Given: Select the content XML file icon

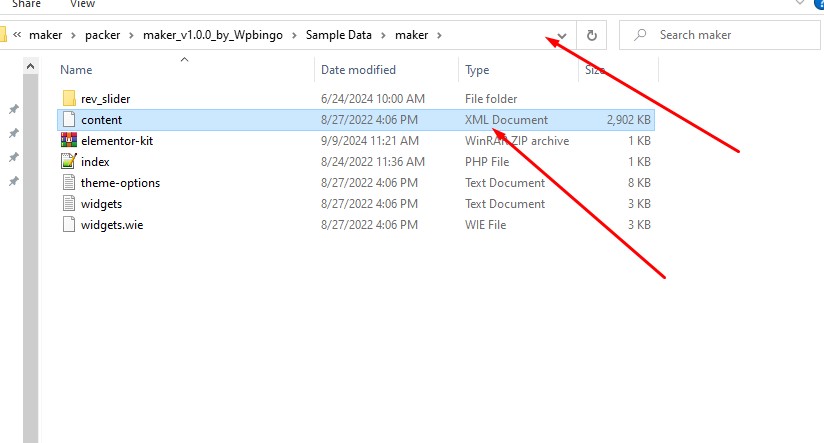Looking at the screenshot, I should coord(69,119).
